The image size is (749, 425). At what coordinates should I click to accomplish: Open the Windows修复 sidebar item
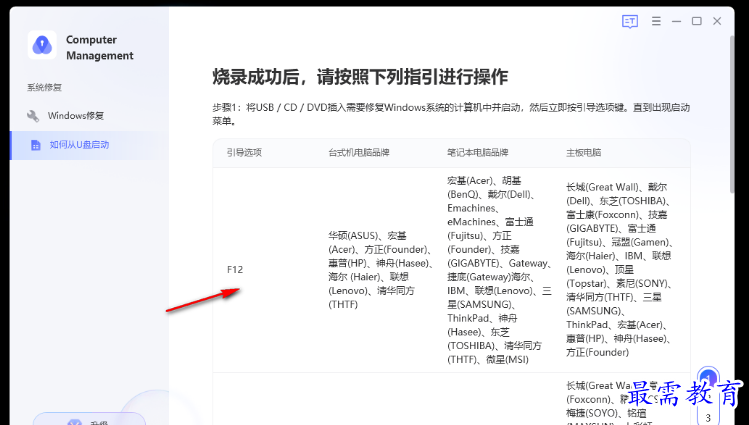89,116
